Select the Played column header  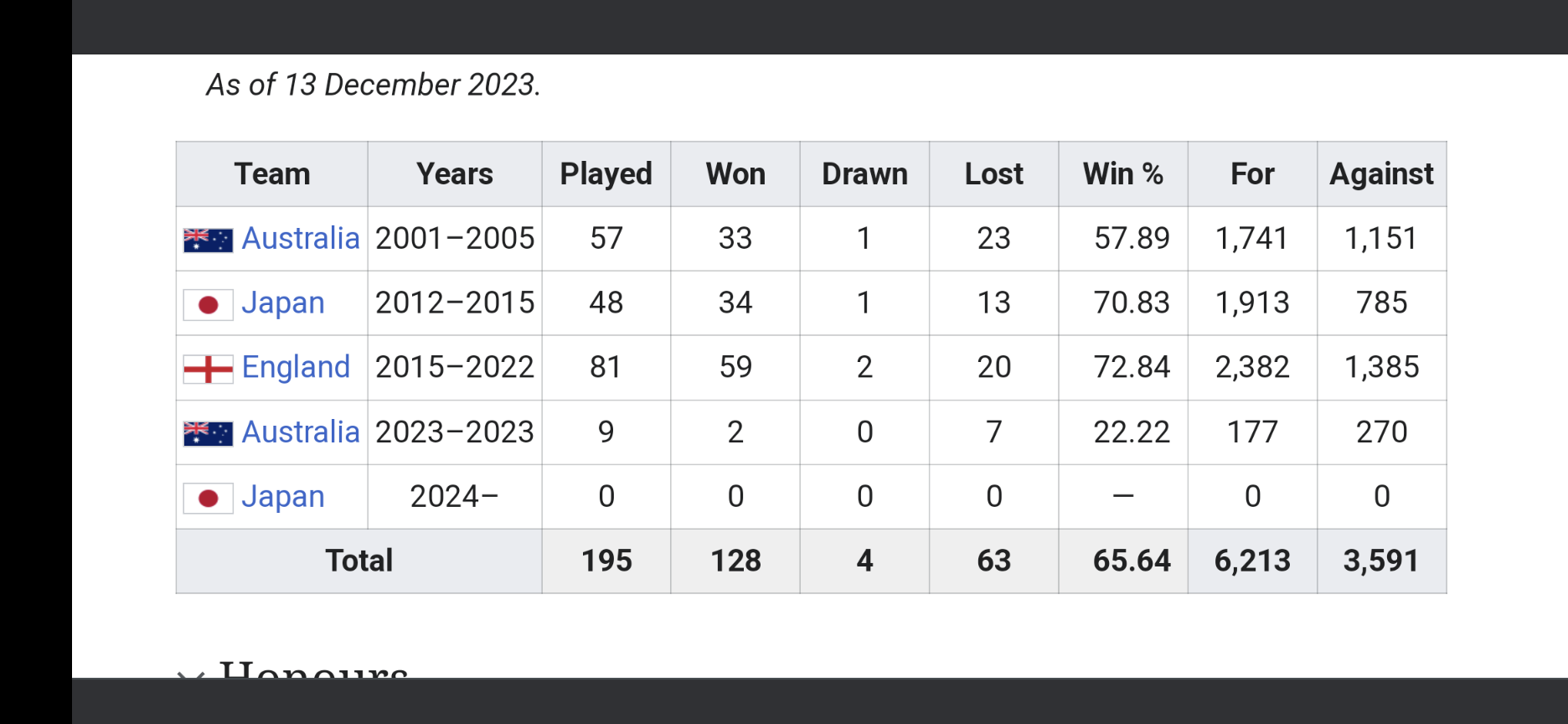point(606,174)
